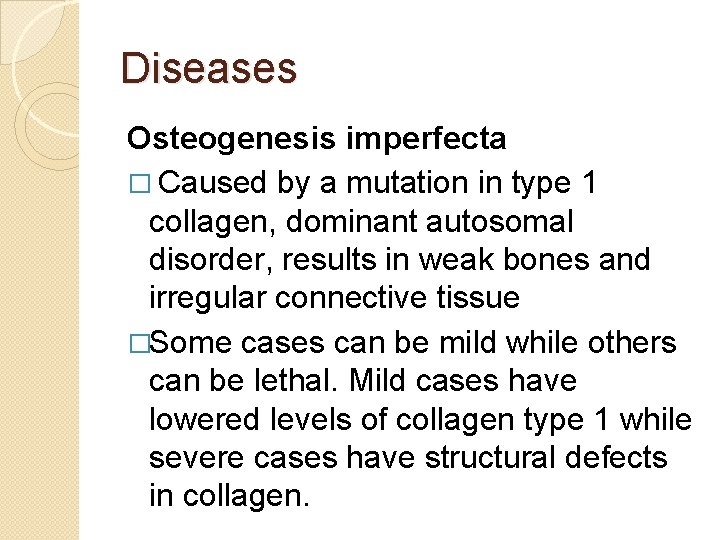This screenshot has height=540, width=720.
Task: Click the tan textured sidebar strip
Action: pos(39,270)
